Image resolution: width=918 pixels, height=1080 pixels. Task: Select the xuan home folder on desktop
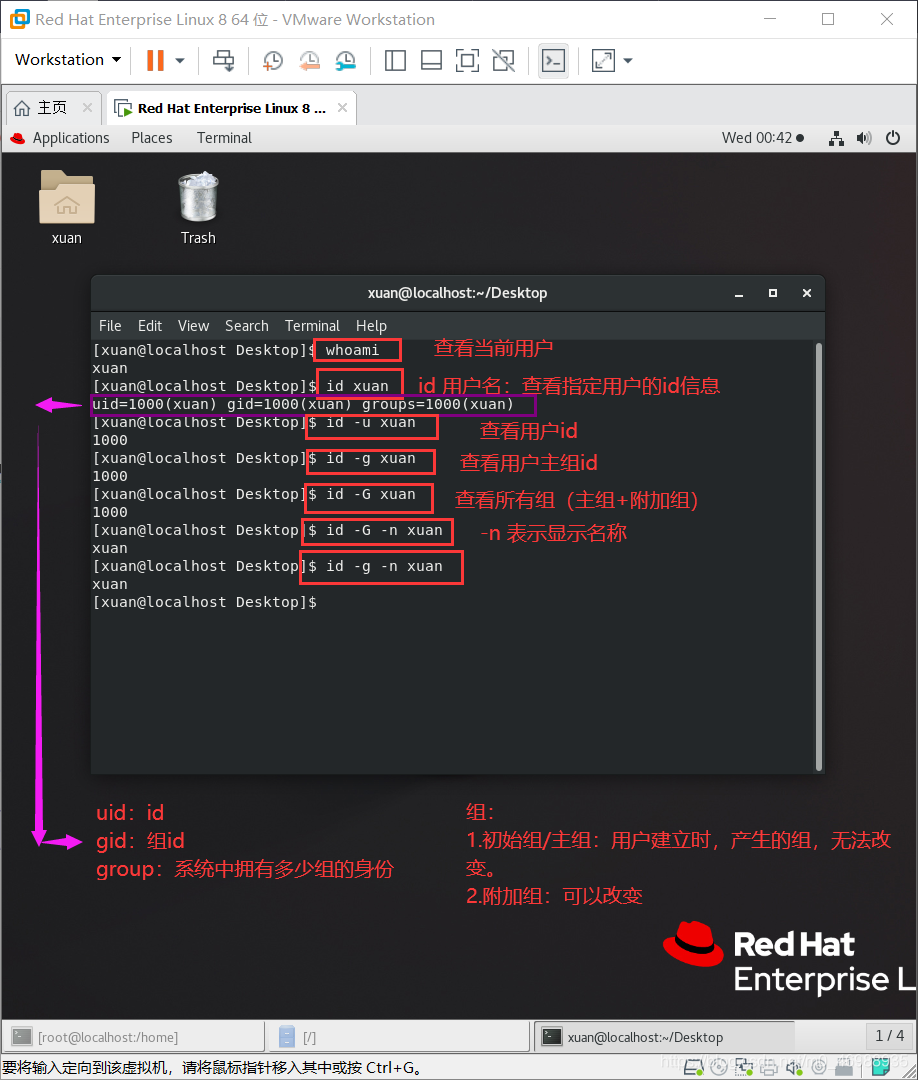click(67, 207)
